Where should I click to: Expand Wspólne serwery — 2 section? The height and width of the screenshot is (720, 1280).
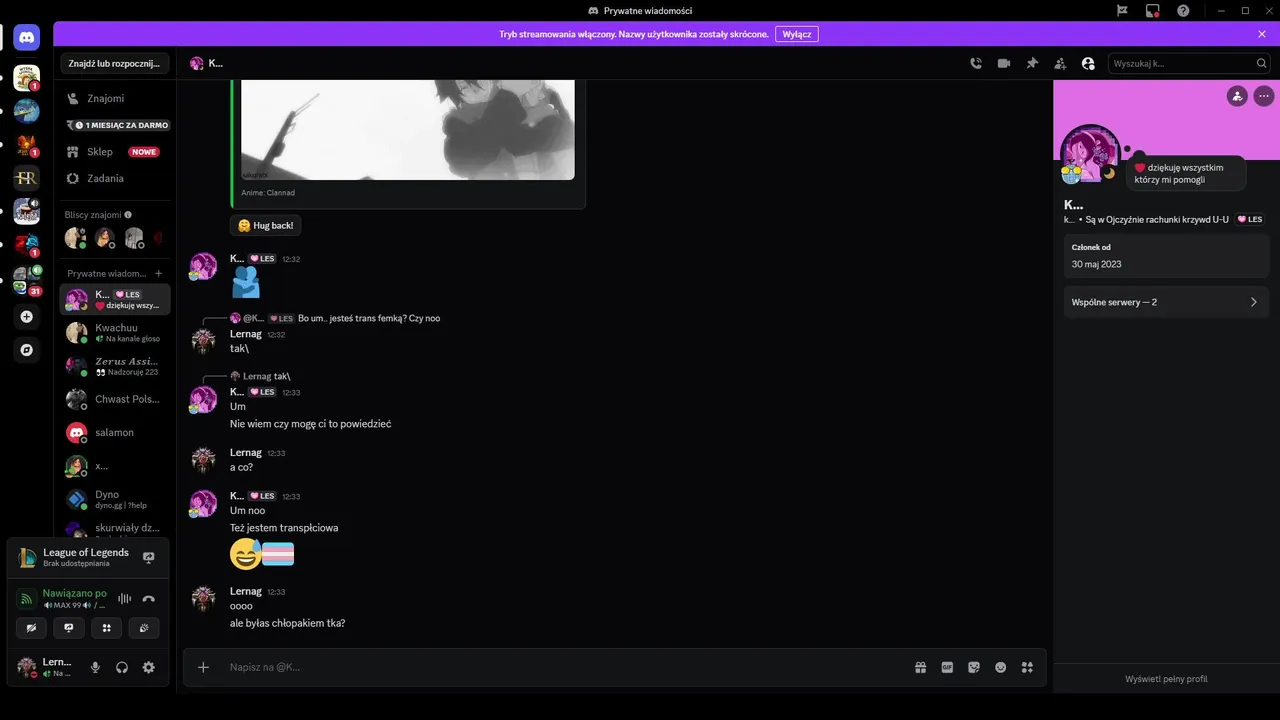[x=1166, y=302]
